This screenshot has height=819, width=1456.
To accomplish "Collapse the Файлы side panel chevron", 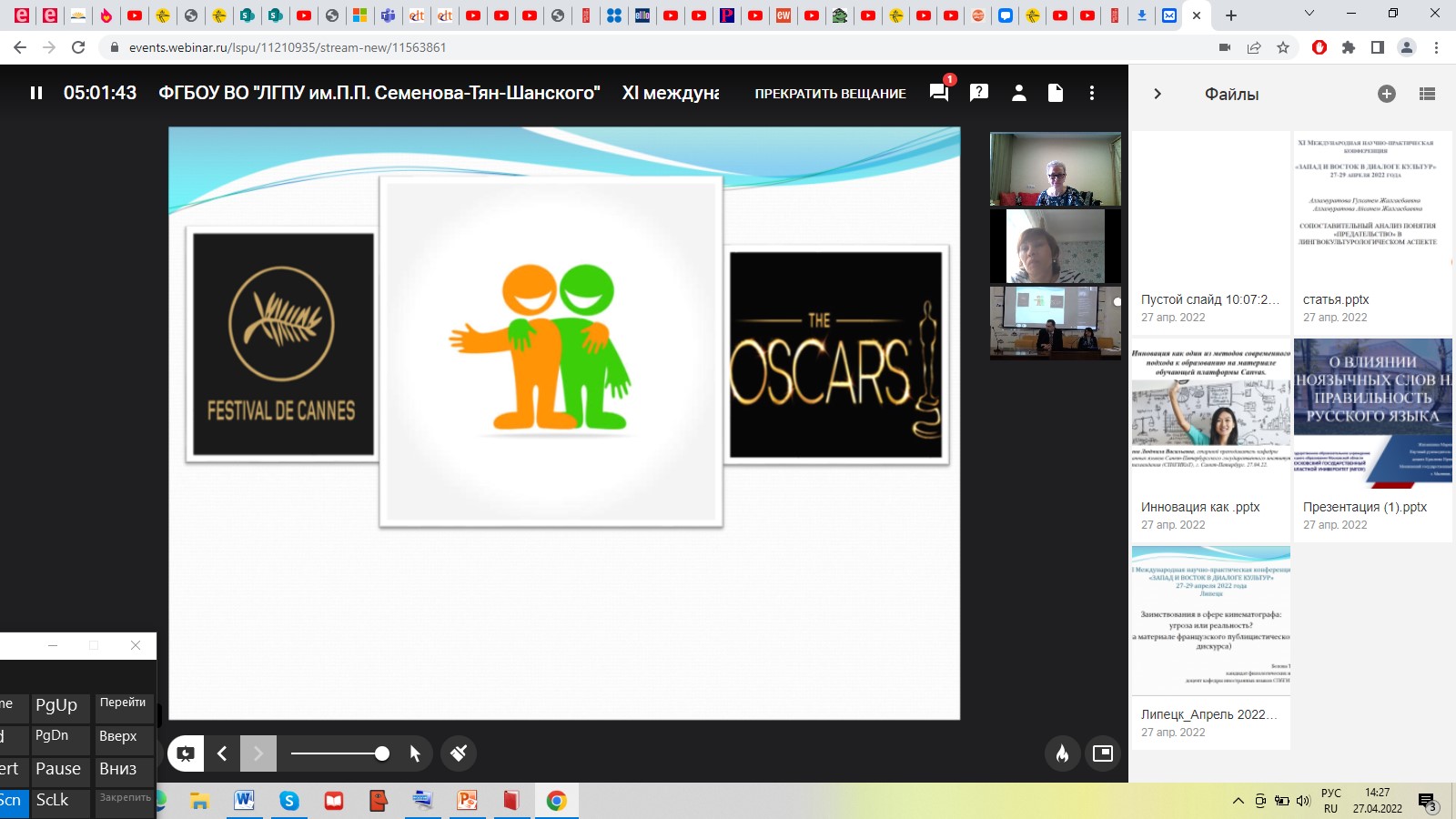I will tap(1158, 94).
